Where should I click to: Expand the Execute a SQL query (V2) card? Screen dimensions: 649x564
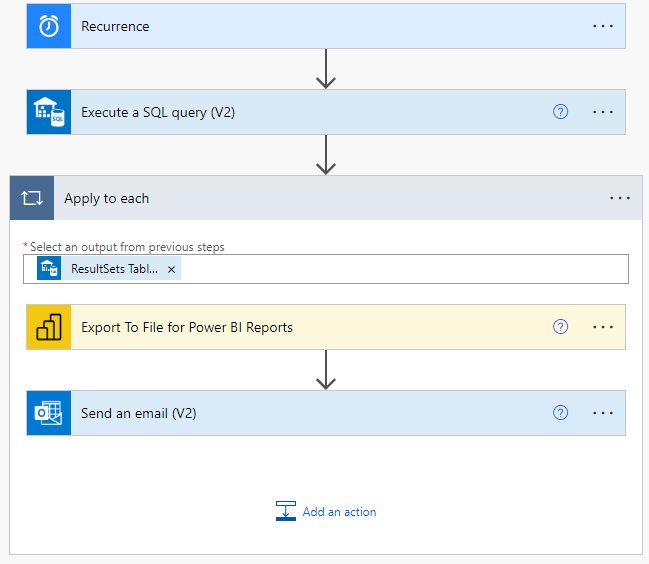point(326,112)
